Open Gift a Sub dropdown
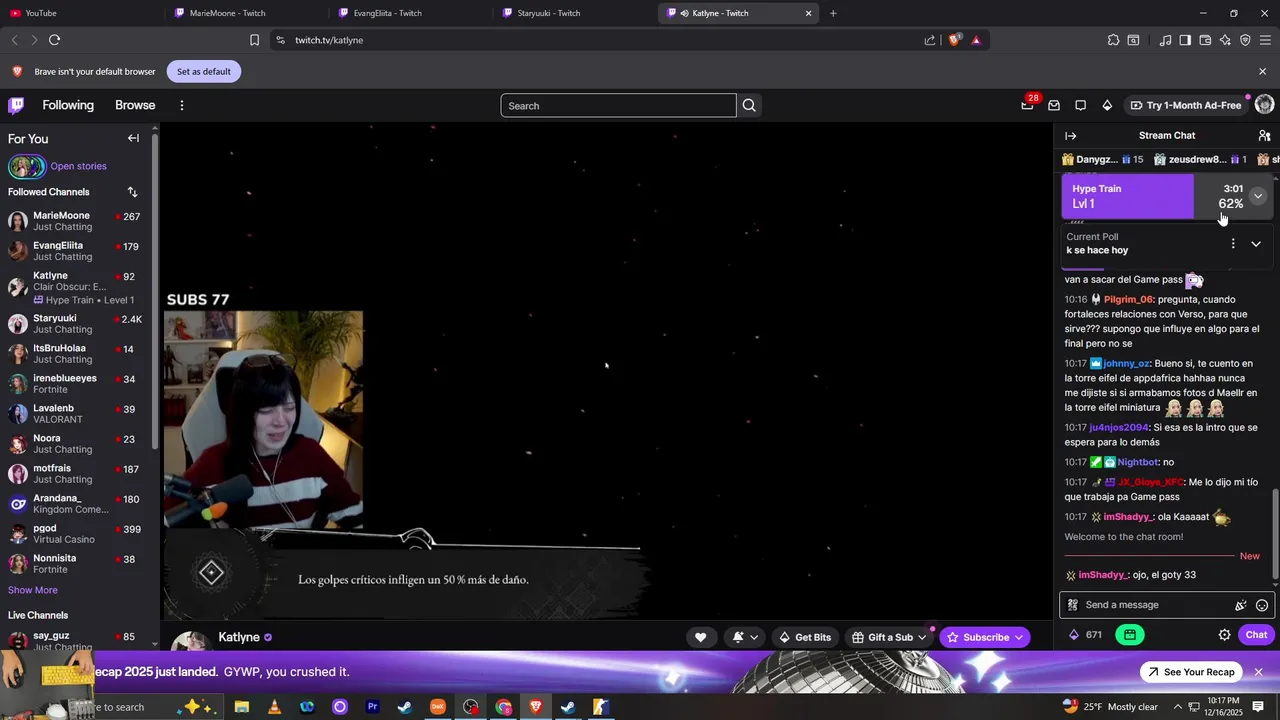1280x720 pixels. pos(889,637)
